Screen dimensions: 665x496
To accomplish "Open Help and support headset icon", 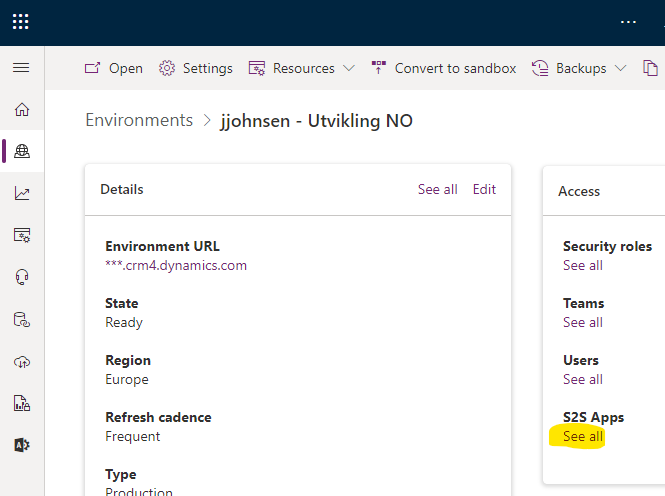I will 22,277.
